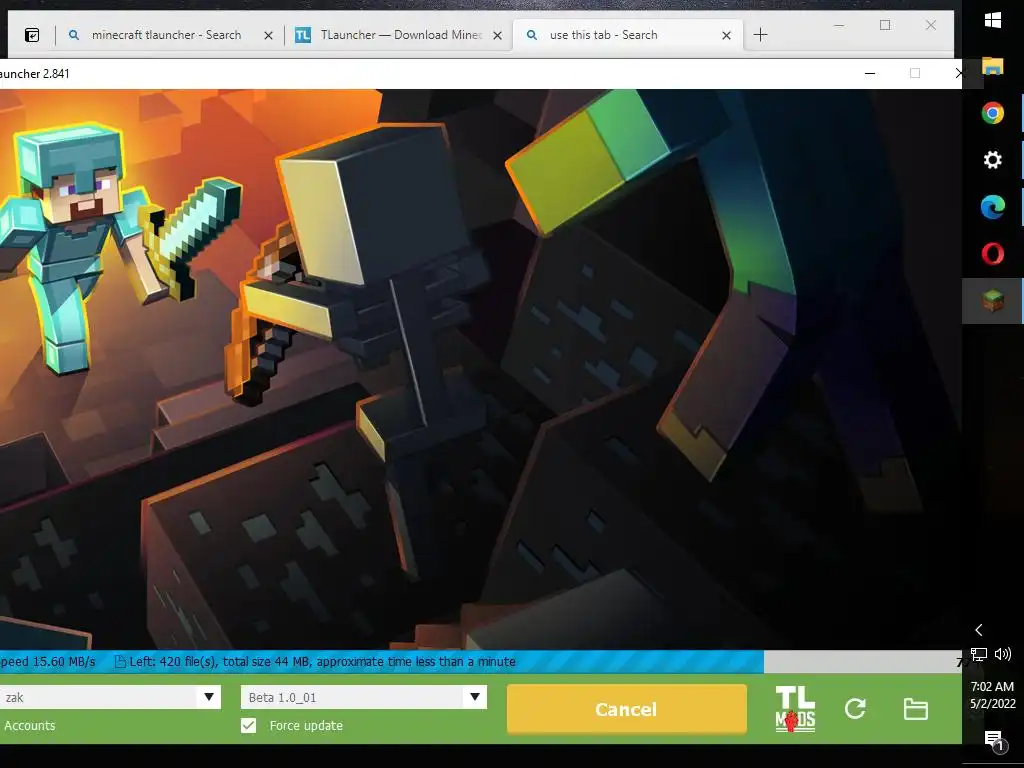
Task: Click the speed 15.60 MB/s text
Action: pyautogui.click(x=47, y=662)
